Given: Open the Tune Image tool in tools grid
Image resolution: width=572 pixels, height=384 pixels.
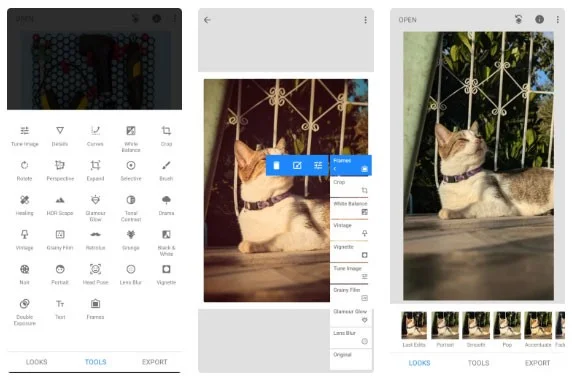Looking at the screenshot, I should point(24,136).
